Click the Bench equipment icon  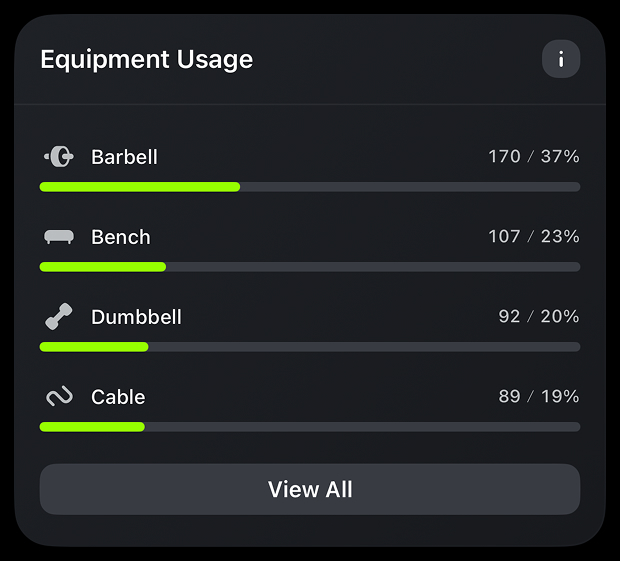point(59,237)
